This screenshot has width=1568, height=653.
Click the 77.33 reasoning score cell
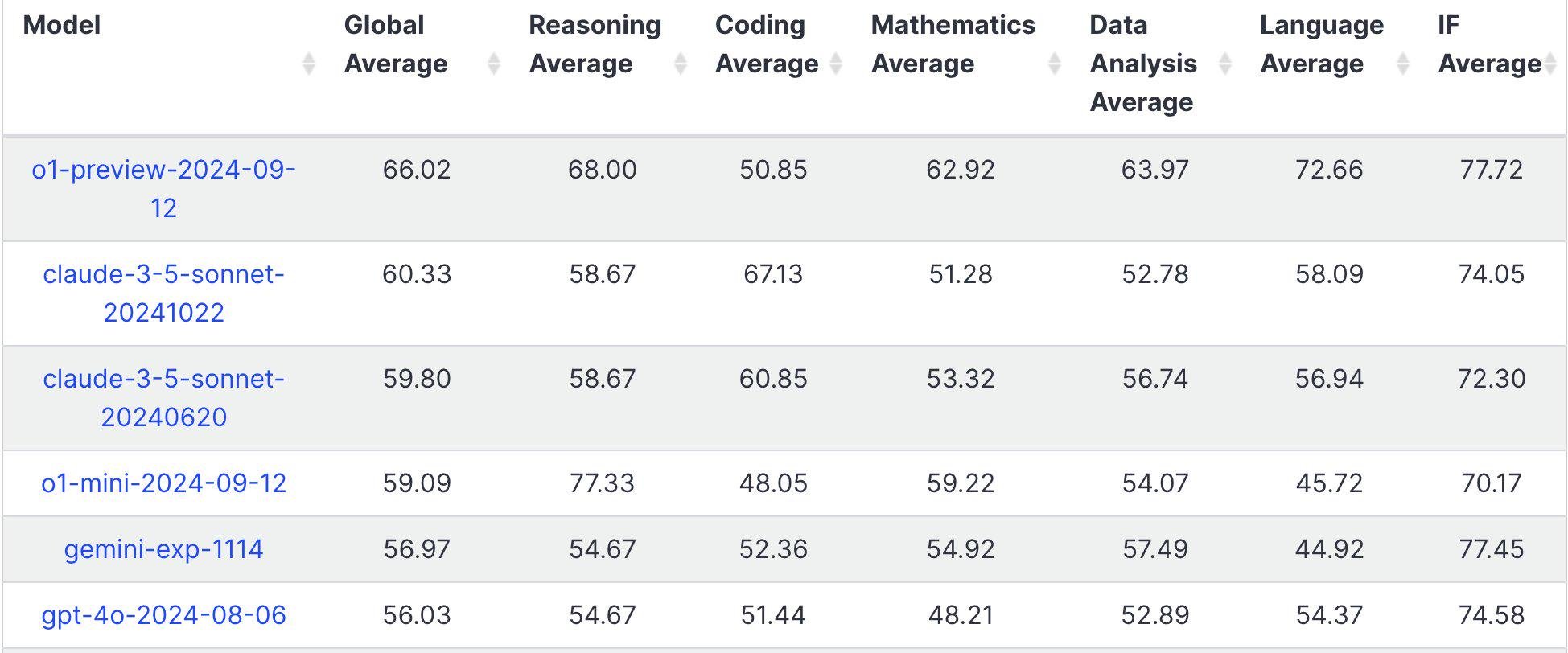[602, 483]
